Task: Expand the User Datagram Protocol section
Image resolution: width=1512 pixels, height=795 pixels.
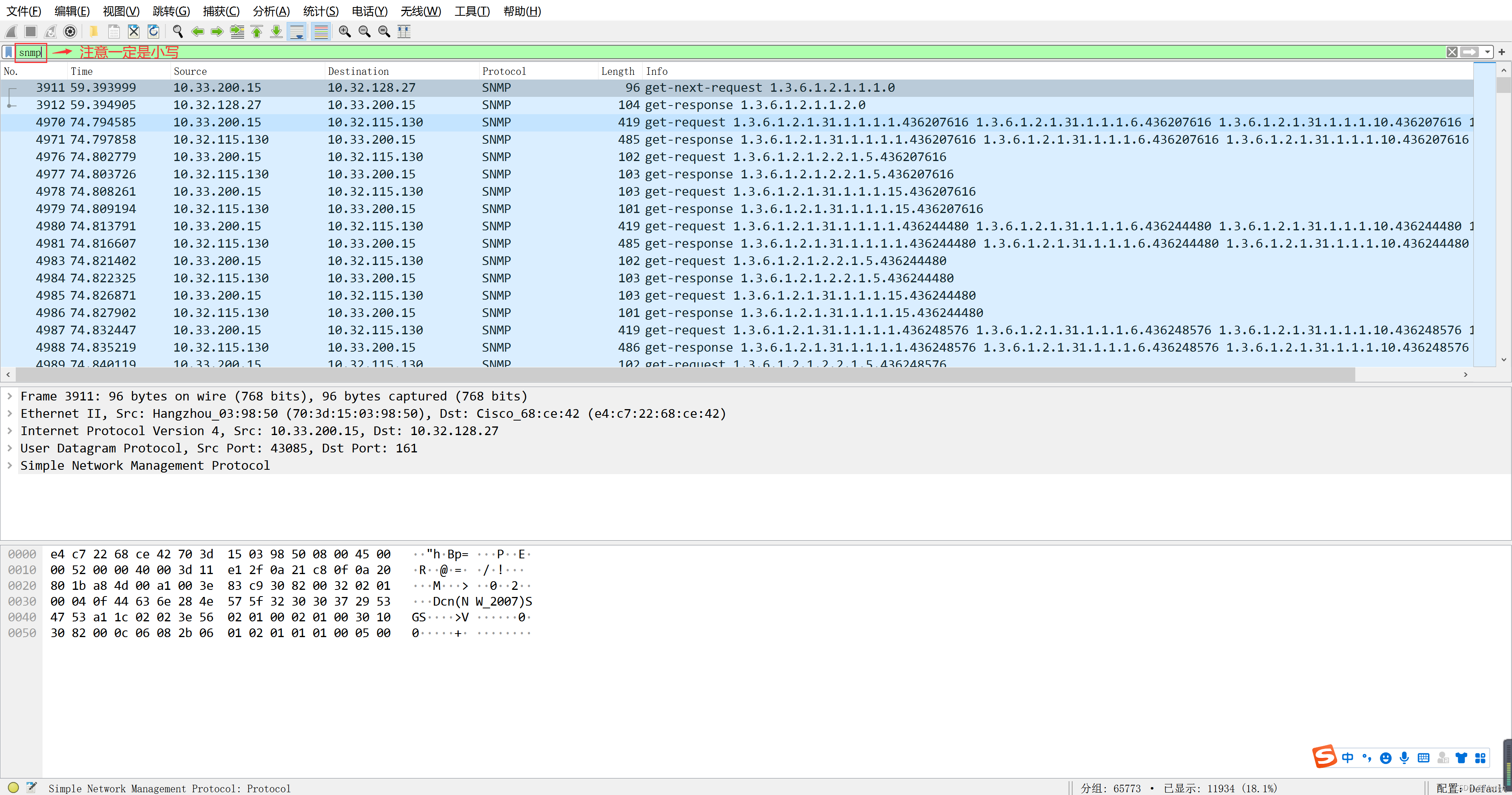Action: 9,448
